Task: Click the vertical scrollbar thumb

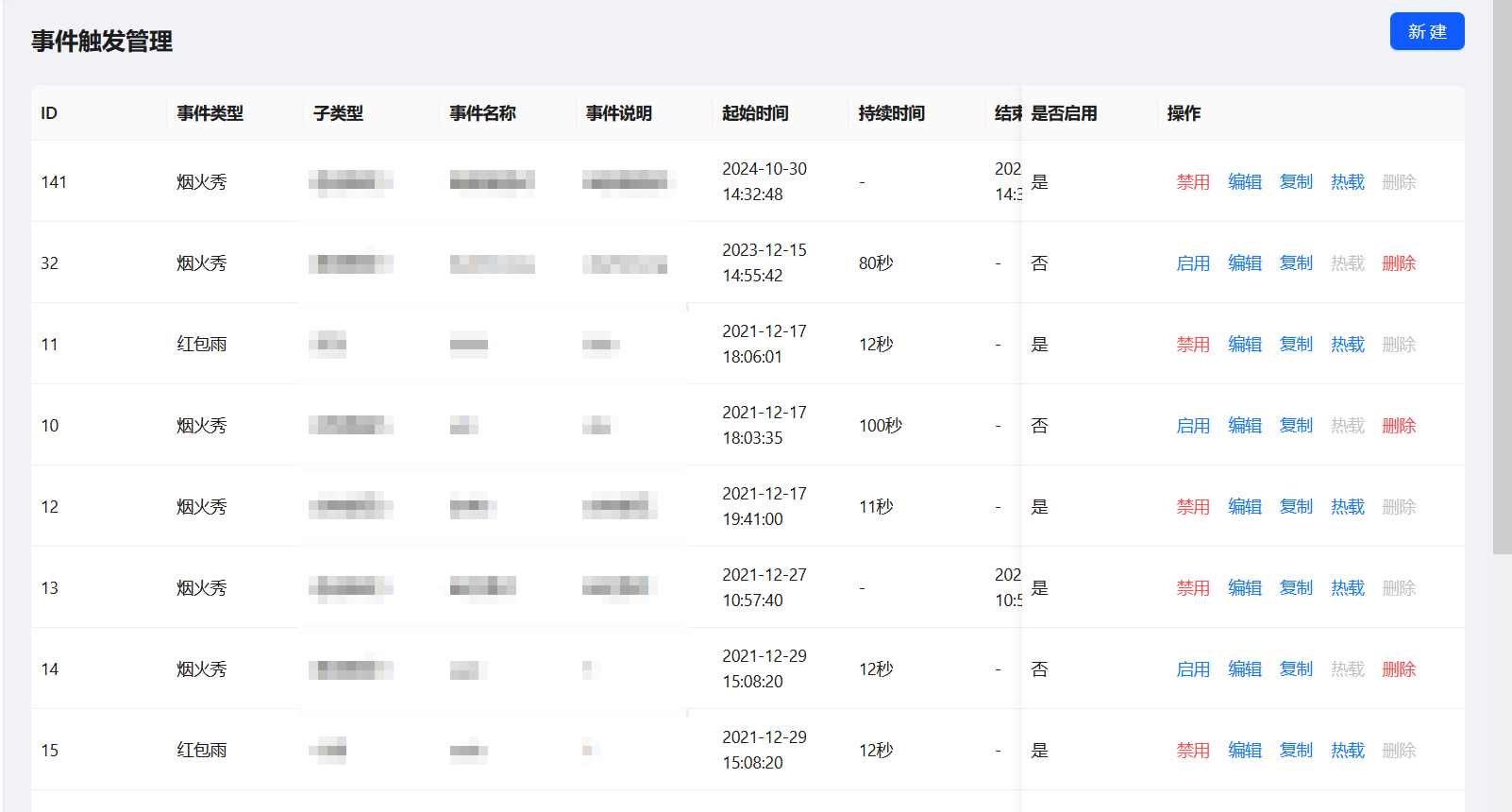Action: 1502,274
